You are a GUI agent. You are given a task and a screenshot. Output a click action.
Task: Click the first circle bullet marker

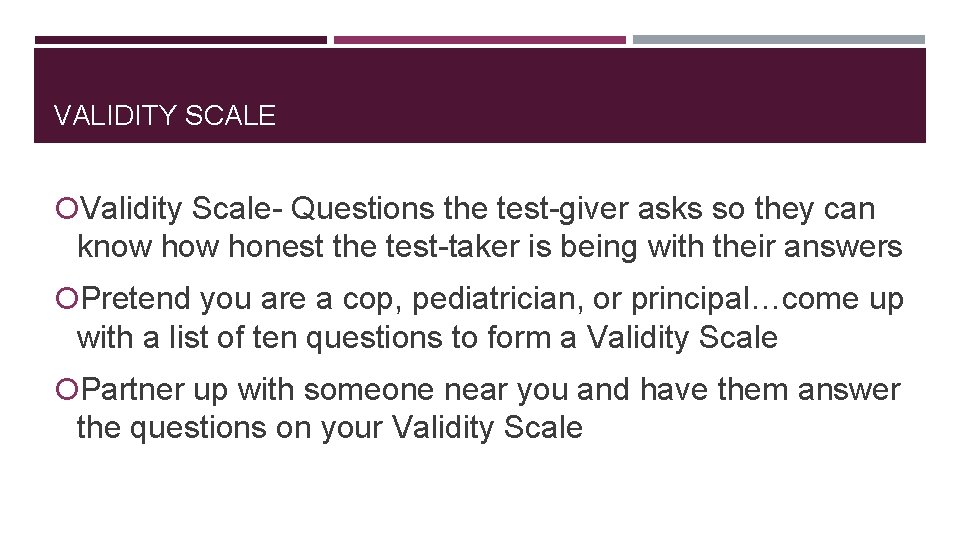pos(66,209)
